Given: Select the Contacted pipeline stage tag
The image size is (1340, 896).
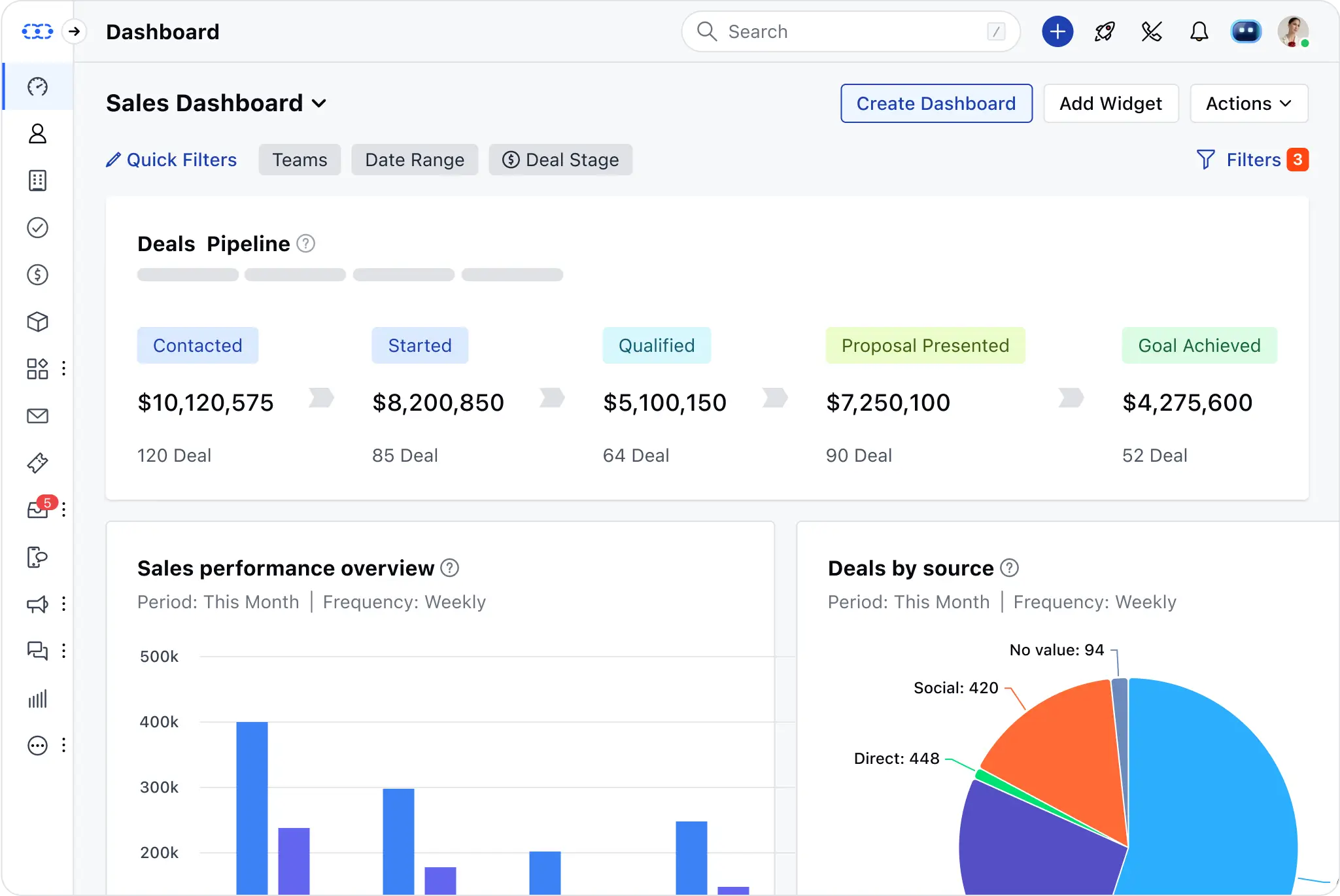Looking at the screenshot, I should 198,345.
